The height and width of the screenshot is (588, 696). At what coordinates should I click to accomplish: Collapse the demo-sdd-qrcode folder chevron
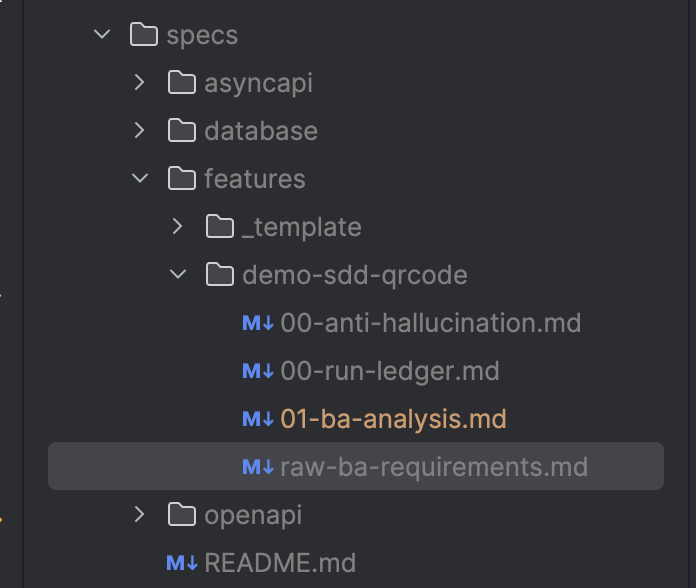point(178,275)
